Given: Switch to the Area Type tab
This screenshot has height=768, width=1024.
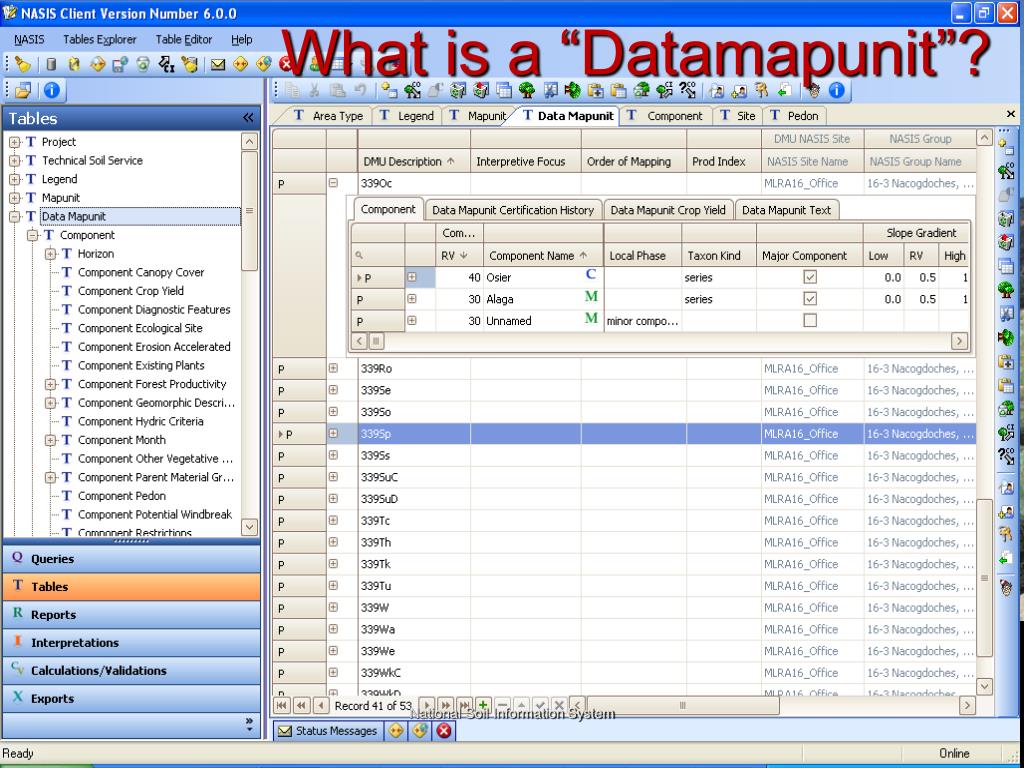Looking at the screenshot, I should coord(327,116).
